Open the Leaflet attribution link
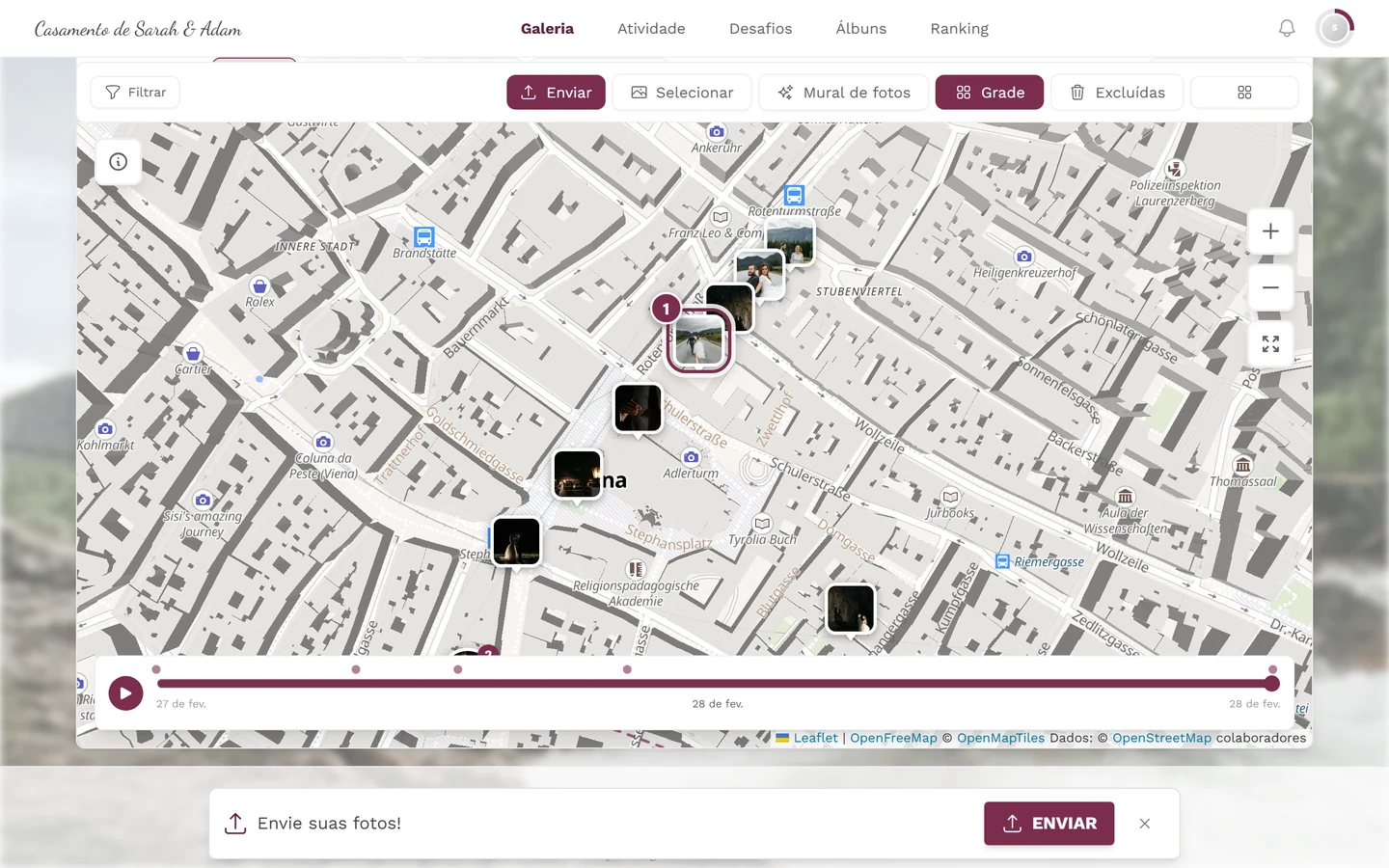 point(815,738)
